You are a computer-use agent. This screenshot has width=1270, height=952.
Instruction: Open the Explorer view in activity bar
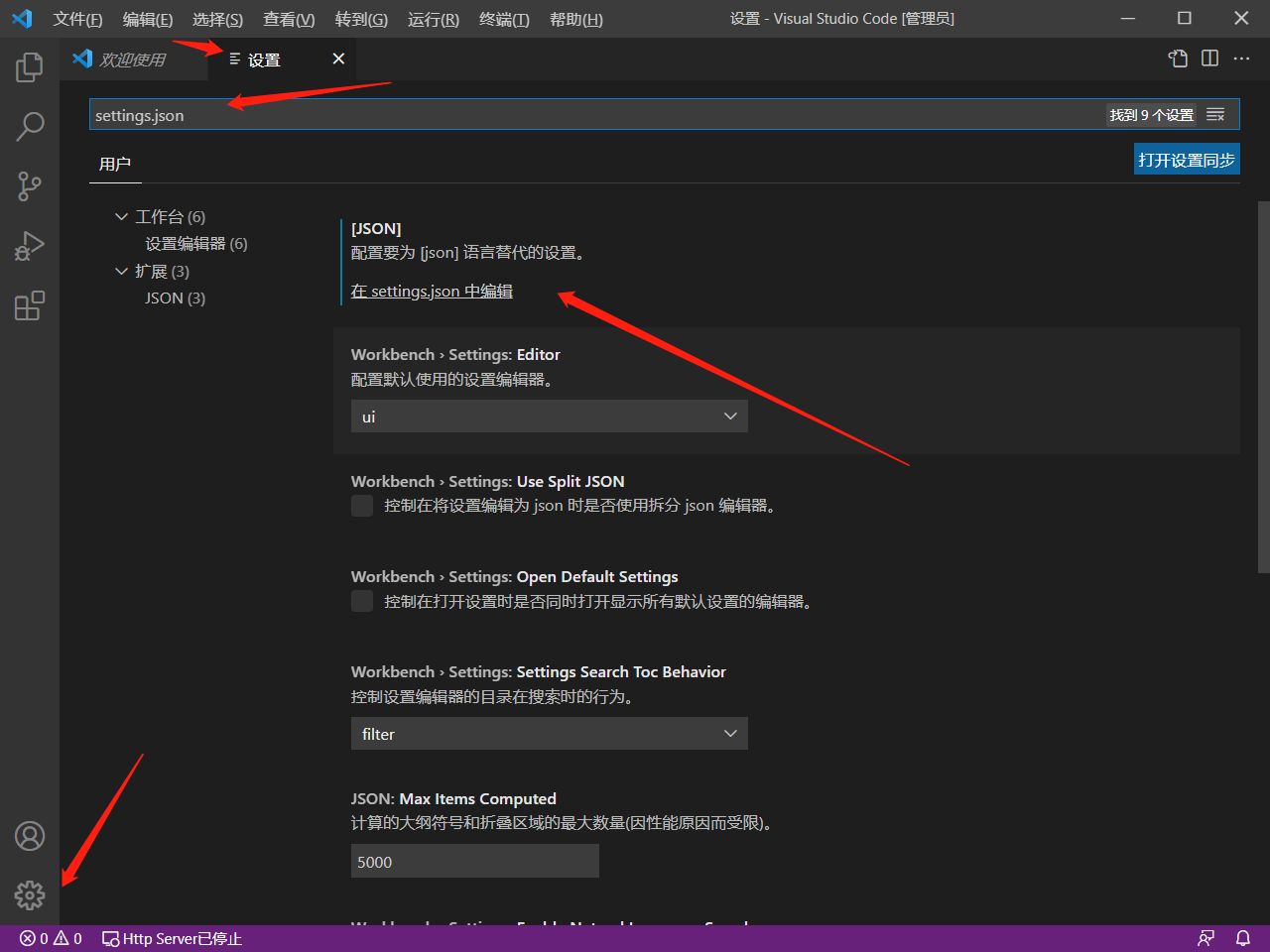click(x=30, y=67)
